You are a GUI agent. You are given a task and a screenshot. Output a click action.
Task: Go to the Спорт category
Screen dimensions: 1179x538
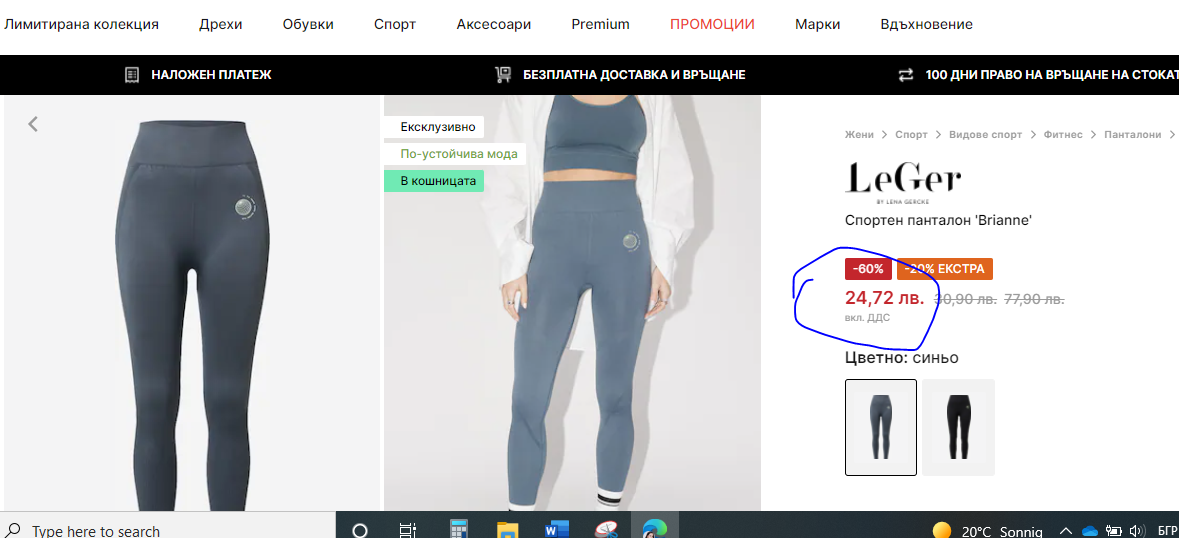pos(395,24)
